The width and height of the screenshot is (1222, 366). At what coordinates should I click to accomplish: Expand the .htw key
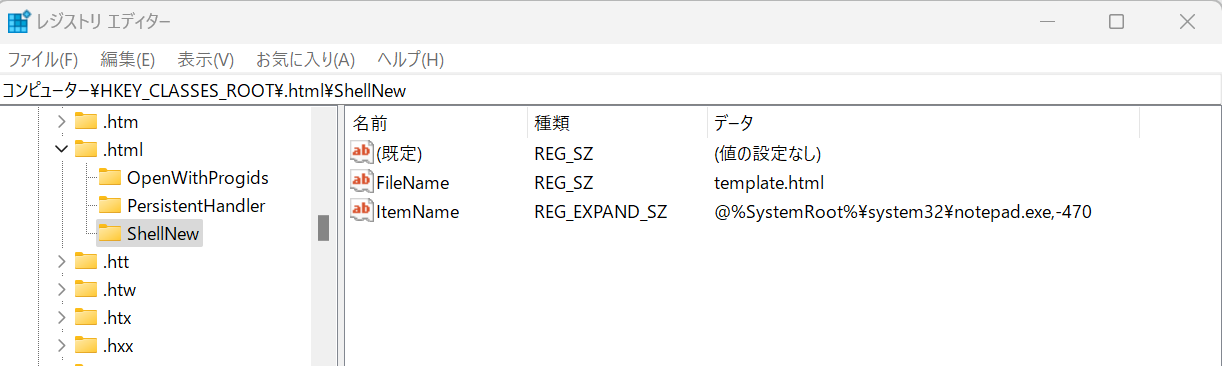(61, 290)
